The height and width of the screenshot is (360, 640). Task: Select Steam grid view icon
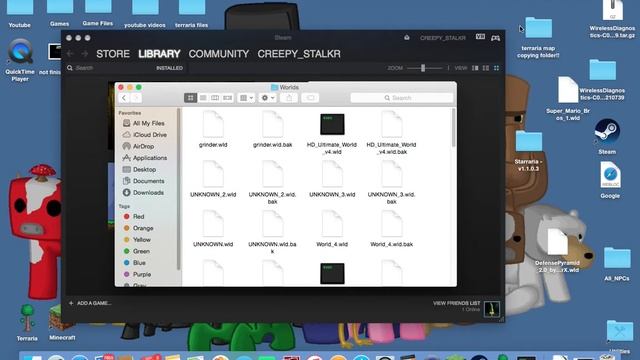496,68
